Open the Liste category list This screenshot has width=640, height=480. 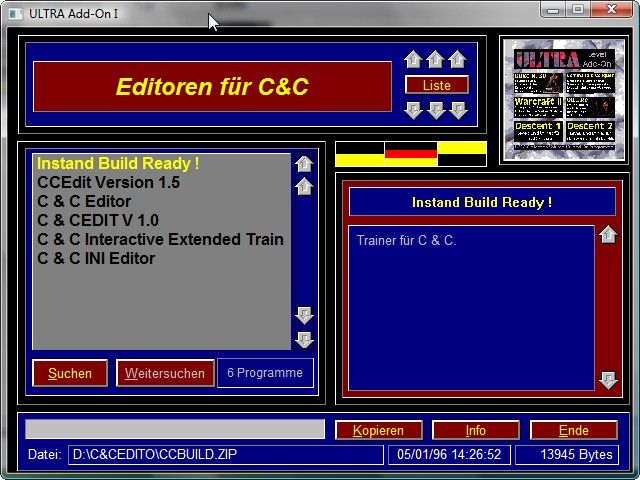tap(436, 86)
